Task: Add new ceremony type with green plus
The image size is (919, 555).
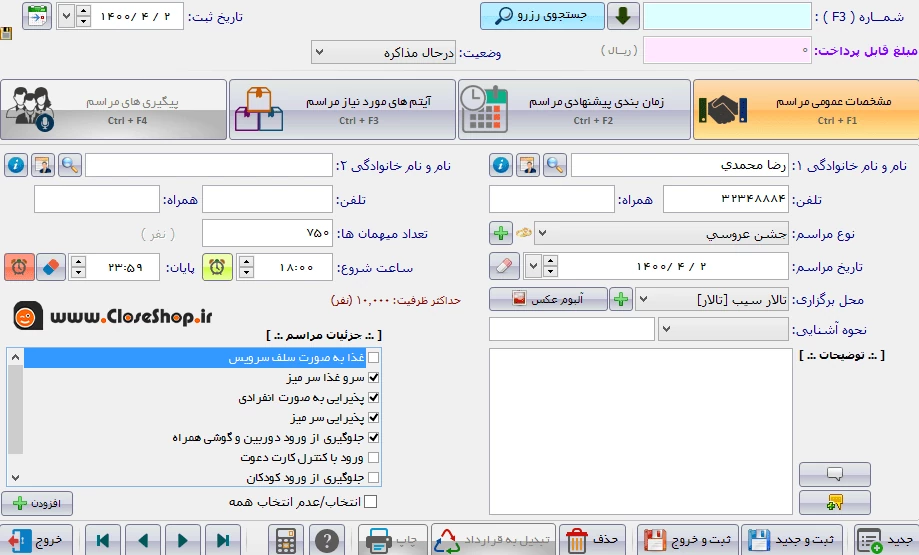Action: click(501, 233)
